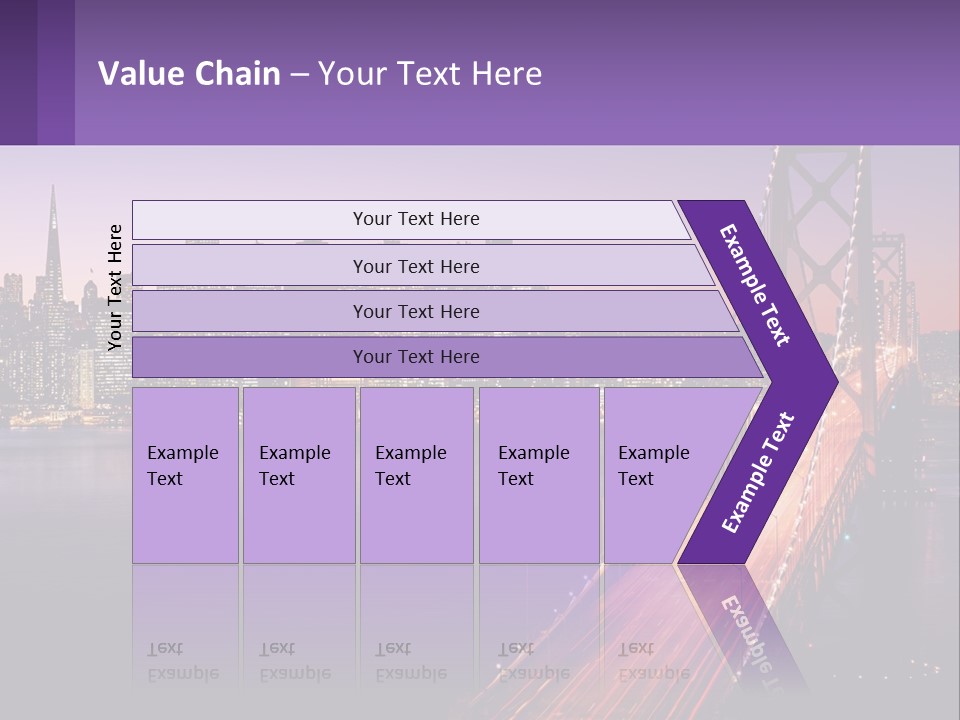
Task: Click the rightmost "Example Text" box
Action: (x=650, y=475)
